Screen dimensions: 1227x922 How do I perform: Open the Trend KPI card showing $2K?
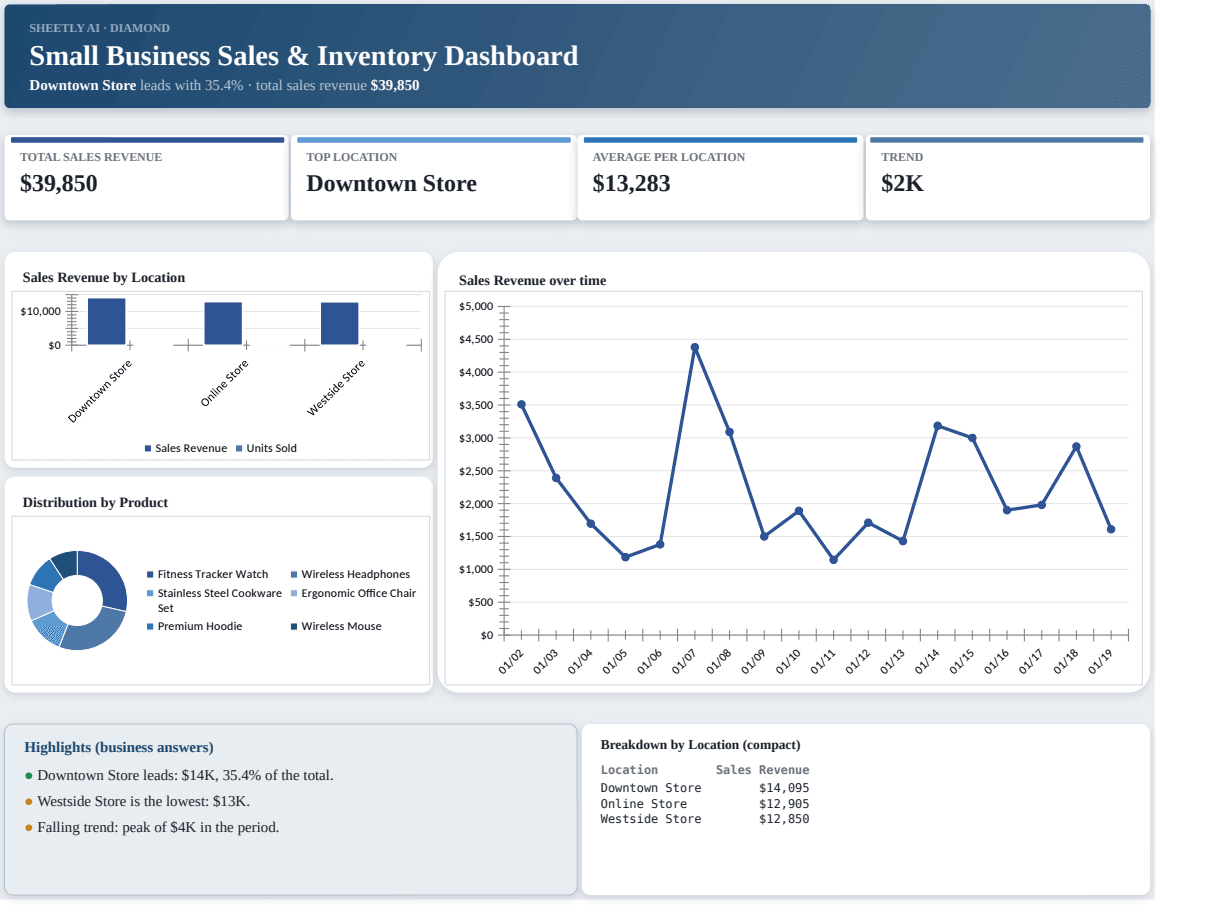[1008, 178]
